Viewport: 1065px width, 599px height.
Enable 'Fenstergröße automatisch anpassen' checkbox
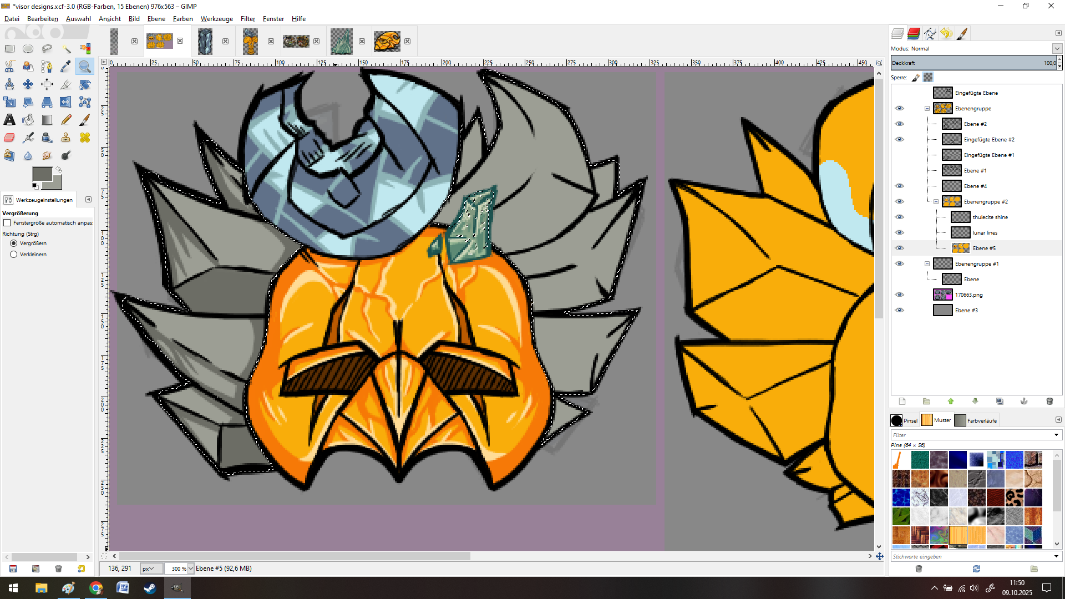(7, 223)
